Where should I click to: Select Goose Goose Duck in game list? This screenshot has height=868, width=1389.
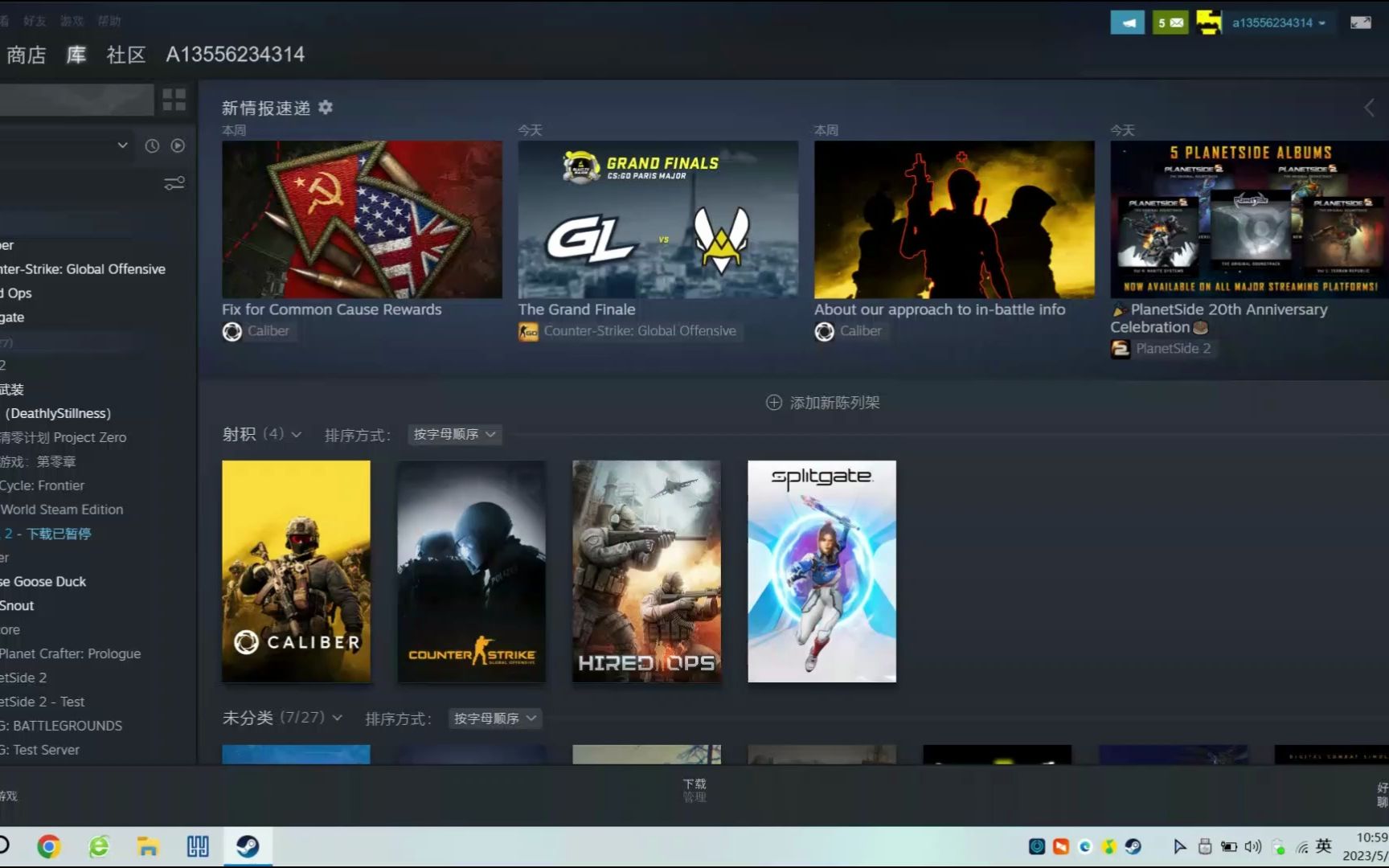point(43,582)
